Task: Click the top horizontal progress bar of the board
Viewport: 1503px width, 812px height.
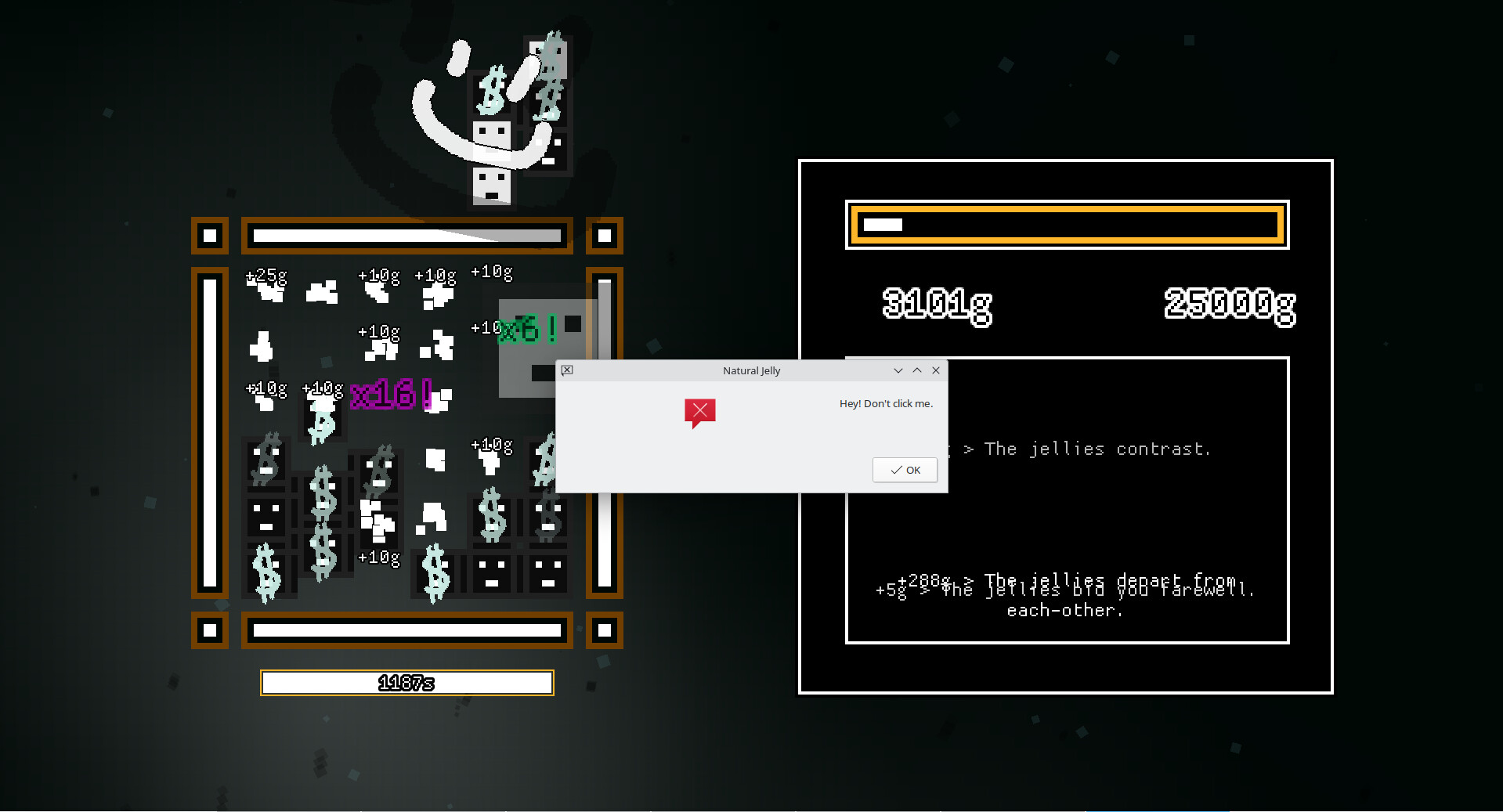Action: pyautogui.click(x=406, y=235)
